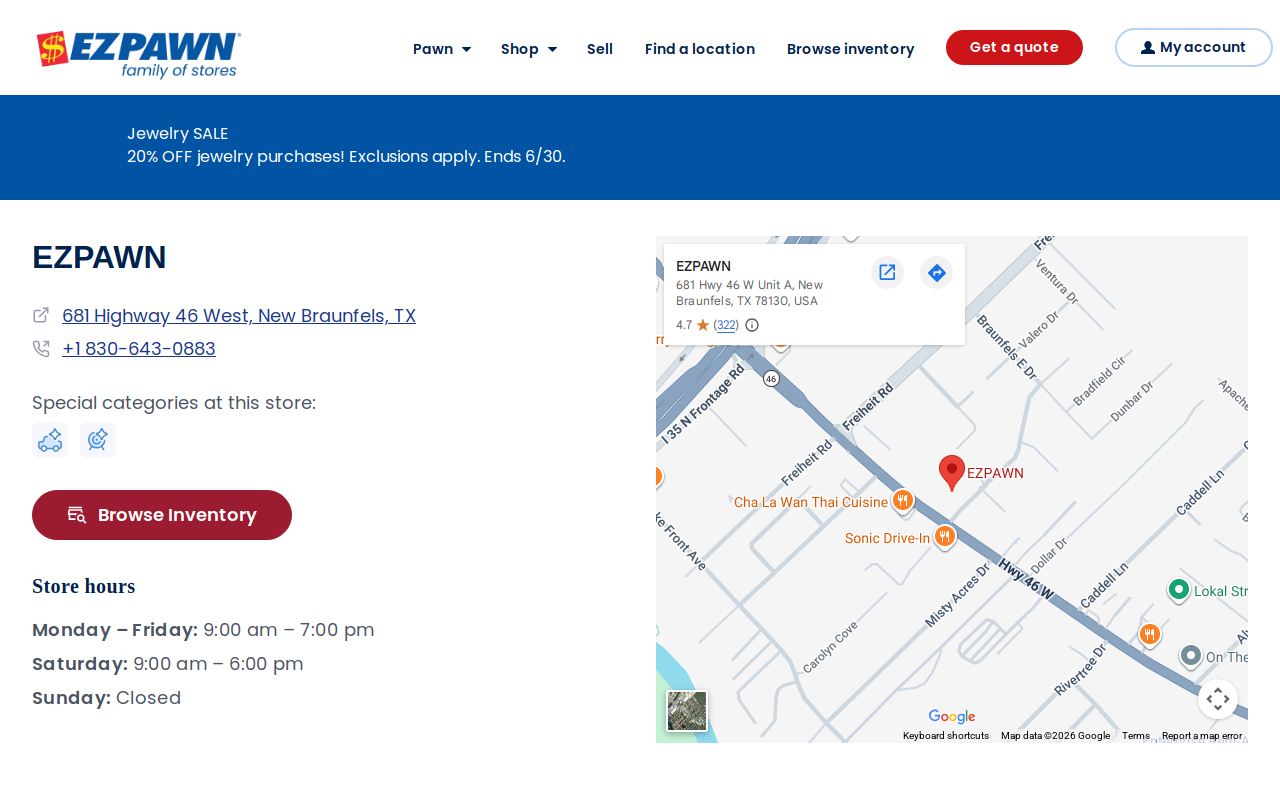Viewport: 1280px width, 800px height.
Task: Click the Get a quote button
Action: pos(1014,47)
